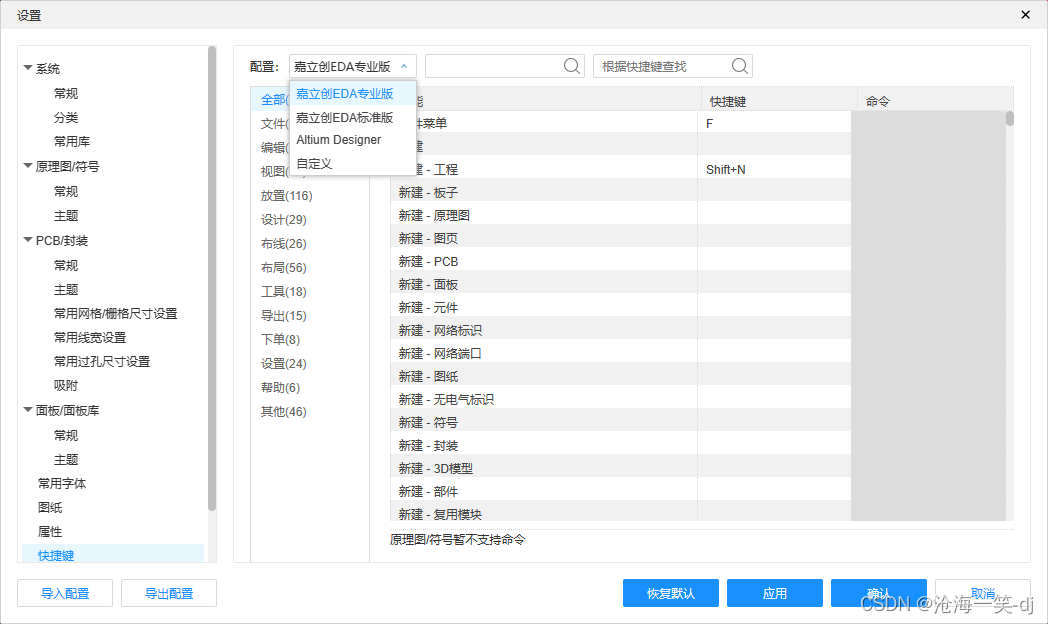
Task: Click the F shortcut key cell
Action: click(774, 124)
